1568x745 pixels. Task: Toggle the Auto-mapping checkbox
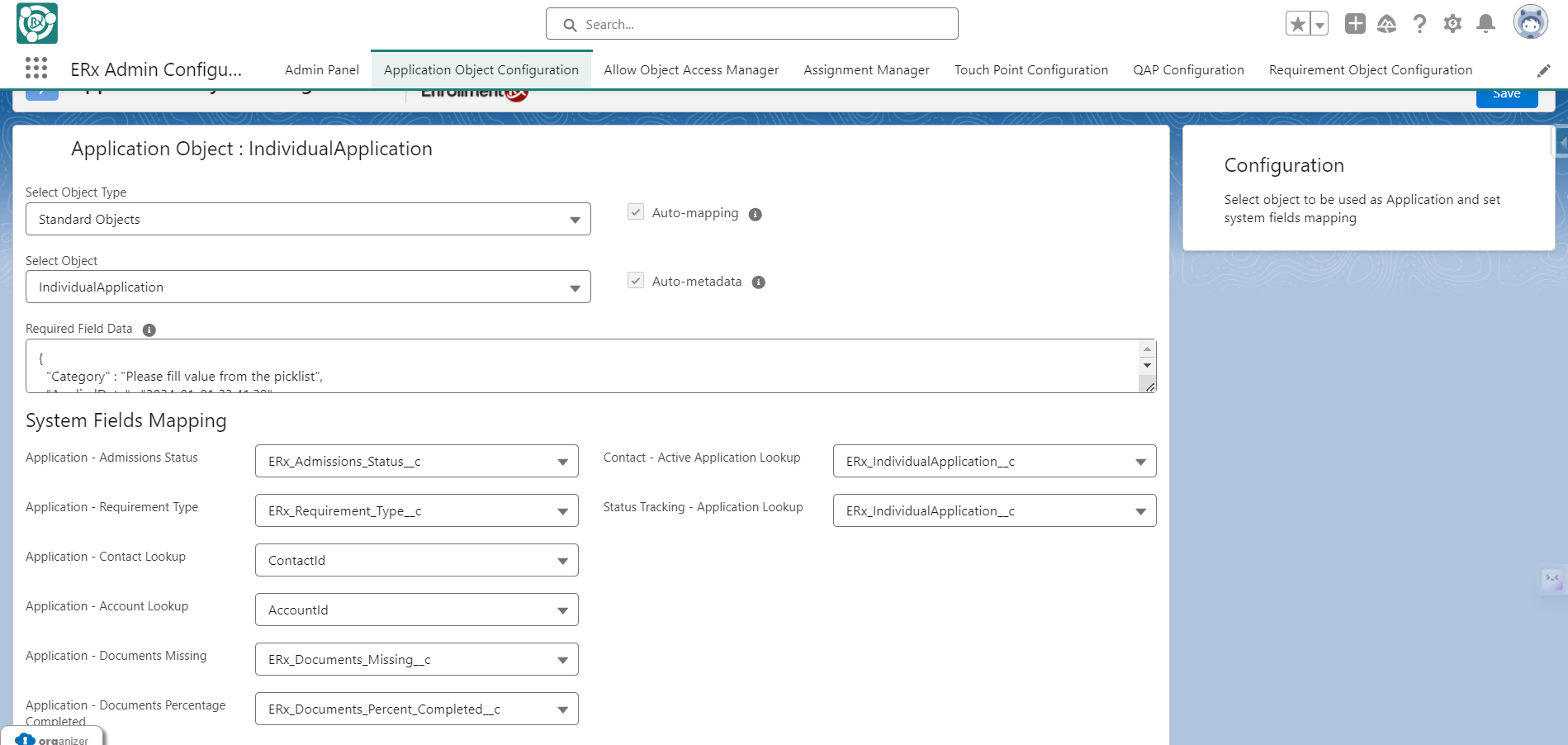pyautogui.click(x=636, y=212)
